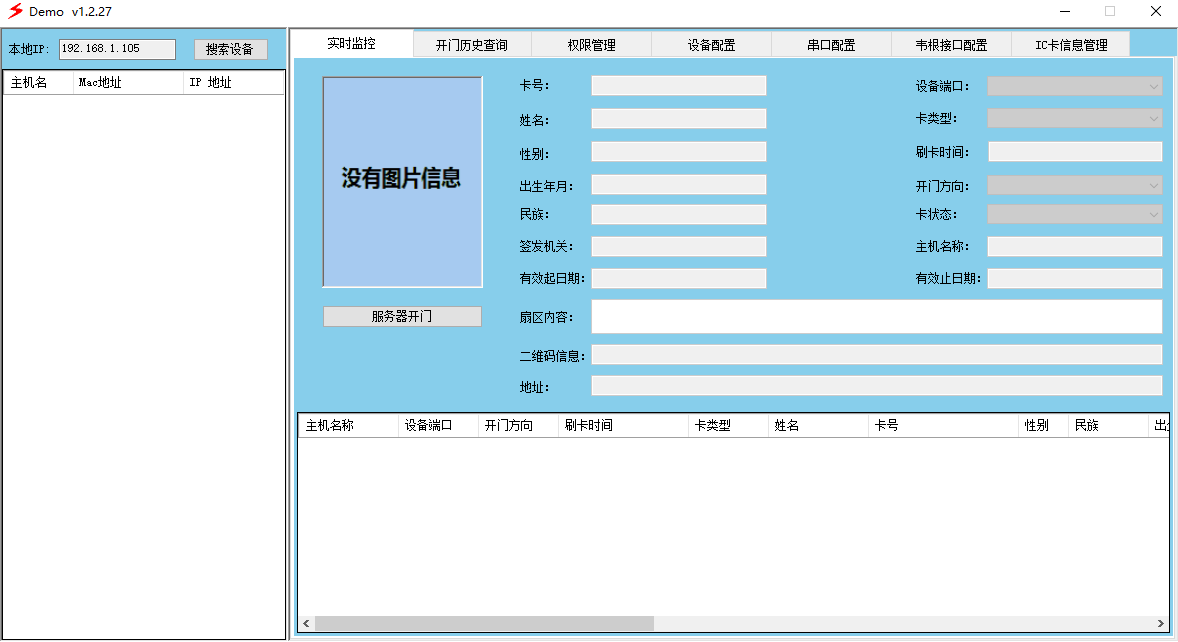Go to the 串口配置 tab
Viewport: 1178px width, 642px height.
tap(831, 45)
